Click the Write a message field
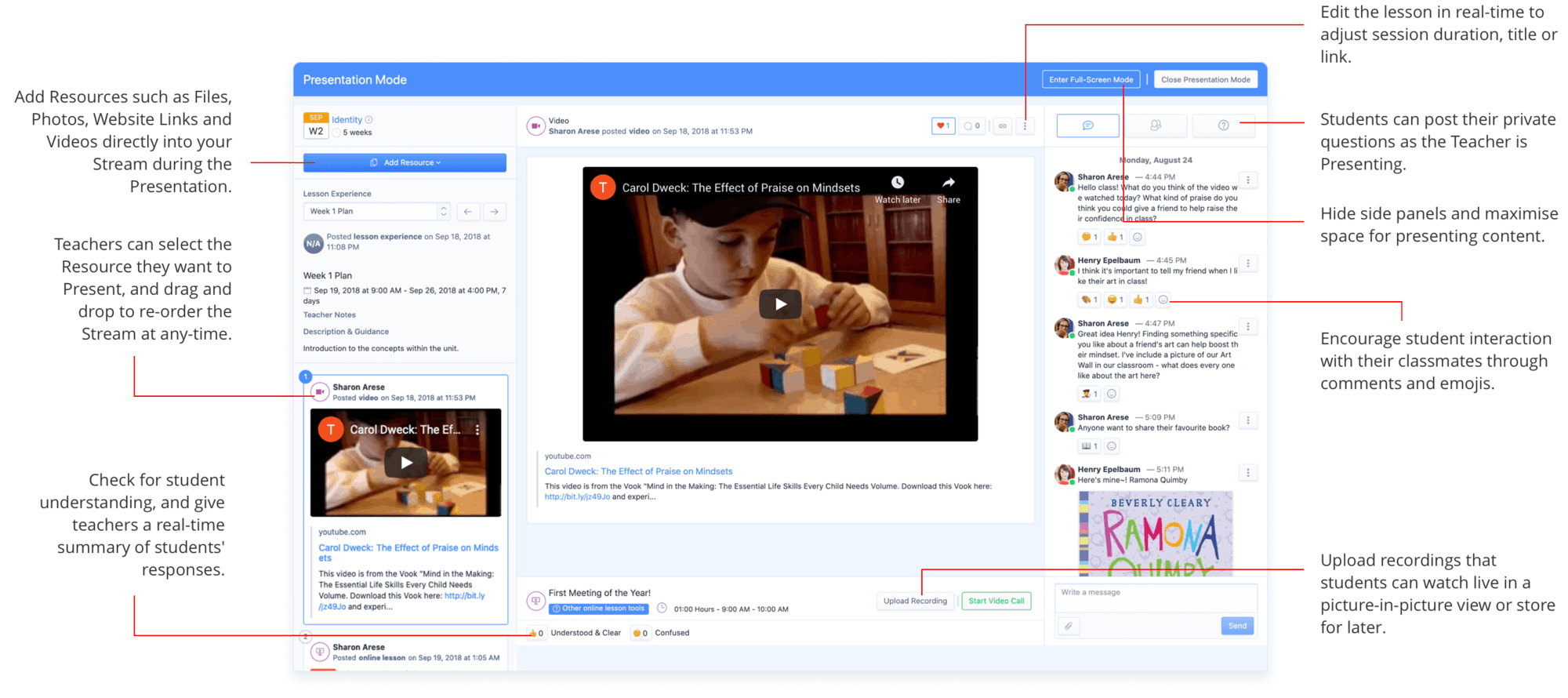1568x698 pixels. coord(1156,598)
